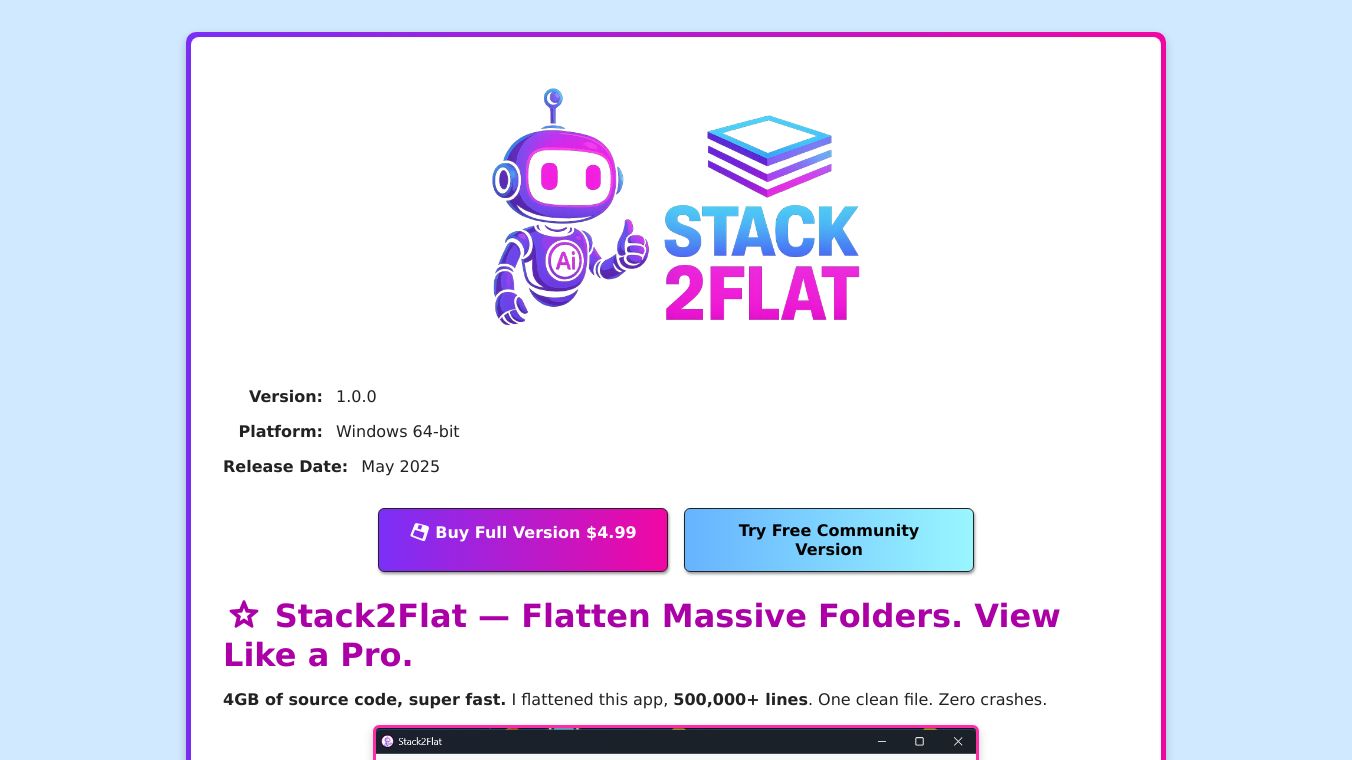The image size is (1352, 760).
Task: Click the 'May 2025' release date
Action: point(401,466)
